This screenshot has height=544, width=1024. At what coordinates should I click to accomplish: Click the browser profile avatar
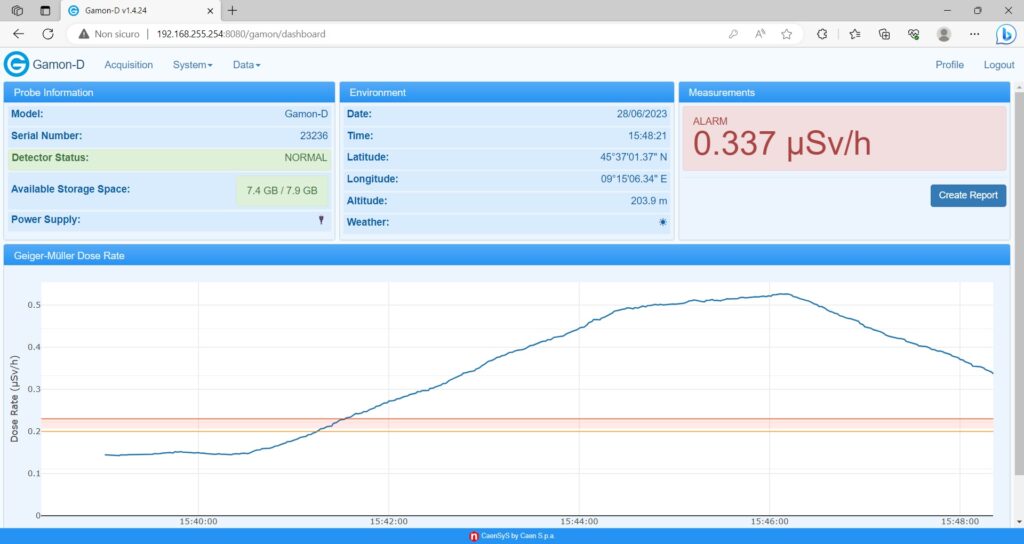[944, 34]
